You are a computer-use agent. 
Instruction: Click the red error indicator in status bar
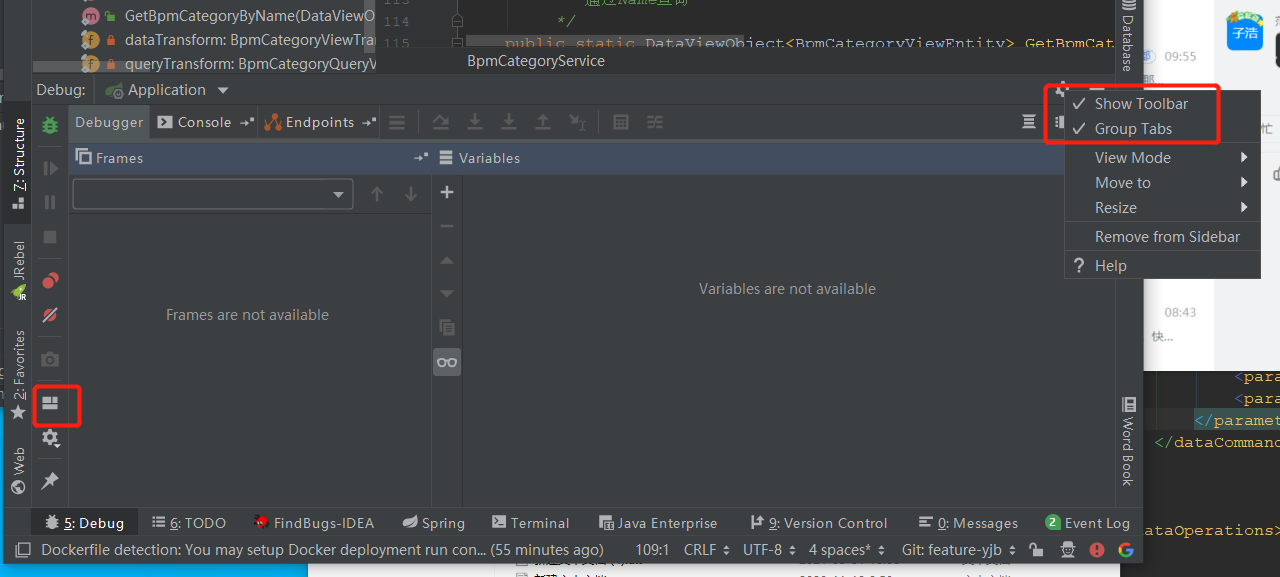1097,550
